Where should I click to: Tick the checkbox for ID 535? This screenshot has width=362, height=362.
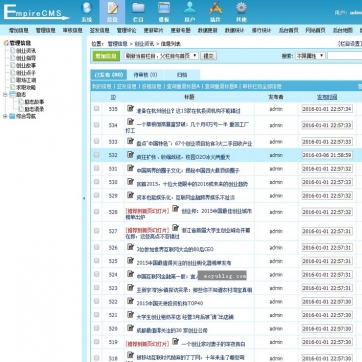(97, 108)
